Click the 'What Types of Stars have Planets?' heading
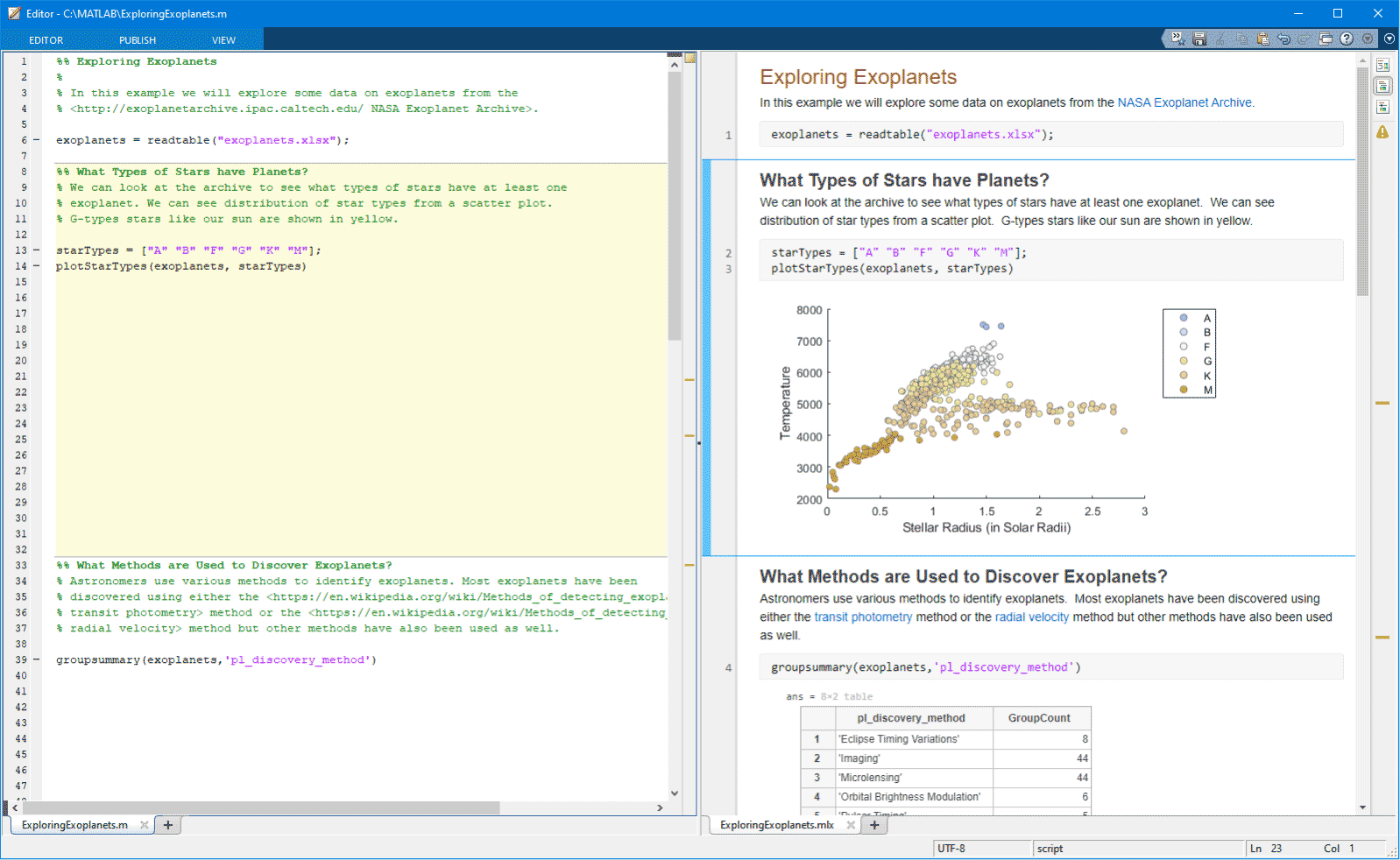This screenshot has width=1400, height=860. [904, 180]
